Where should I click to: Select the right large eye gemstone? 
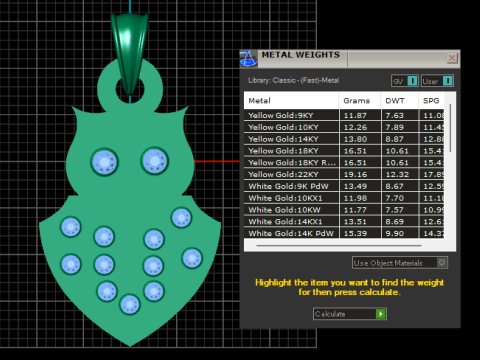(x=155, y=161)
